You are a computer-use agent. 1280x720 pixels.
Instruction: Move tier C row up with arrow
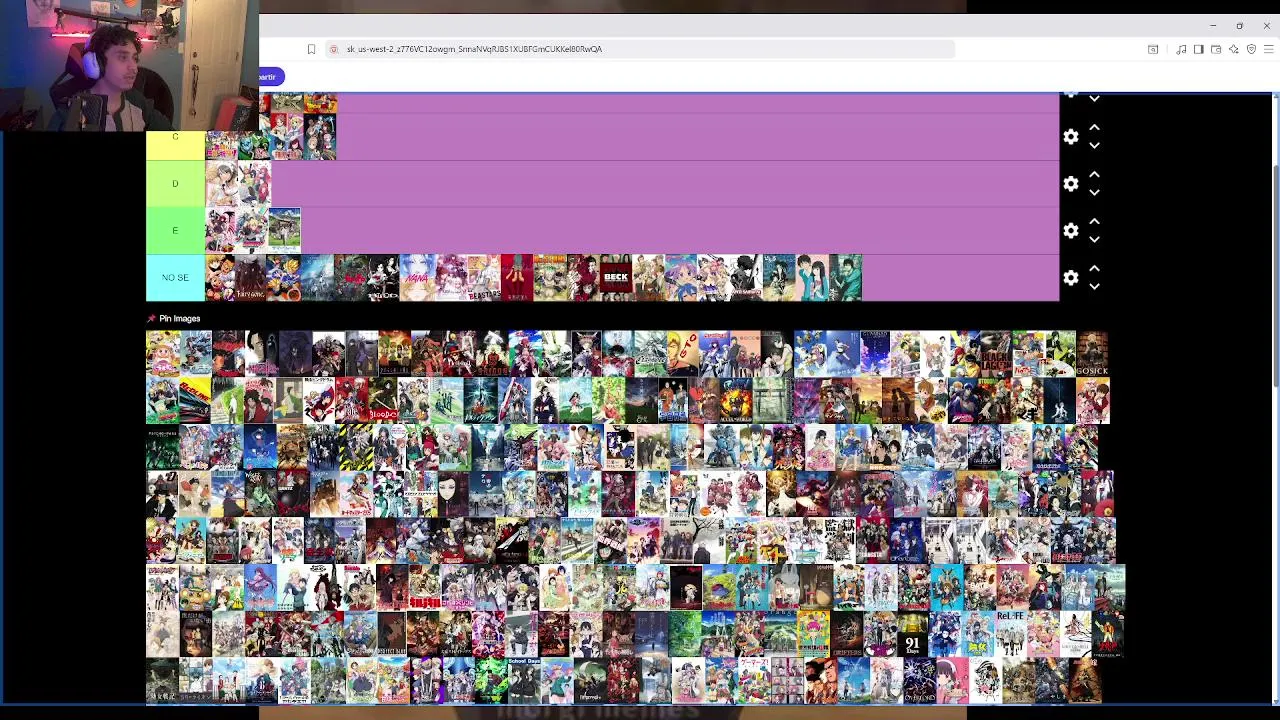(1094, 128)
